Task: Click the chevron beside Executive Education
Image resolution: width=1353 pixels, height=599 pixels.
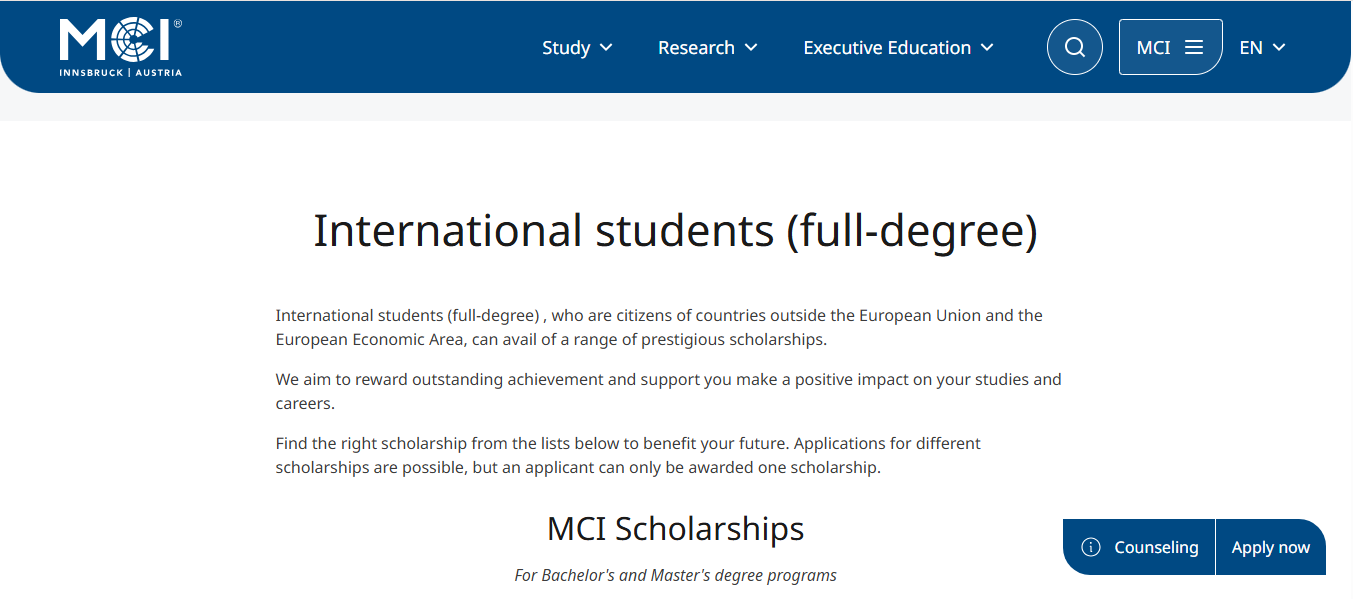Action: 986,47
